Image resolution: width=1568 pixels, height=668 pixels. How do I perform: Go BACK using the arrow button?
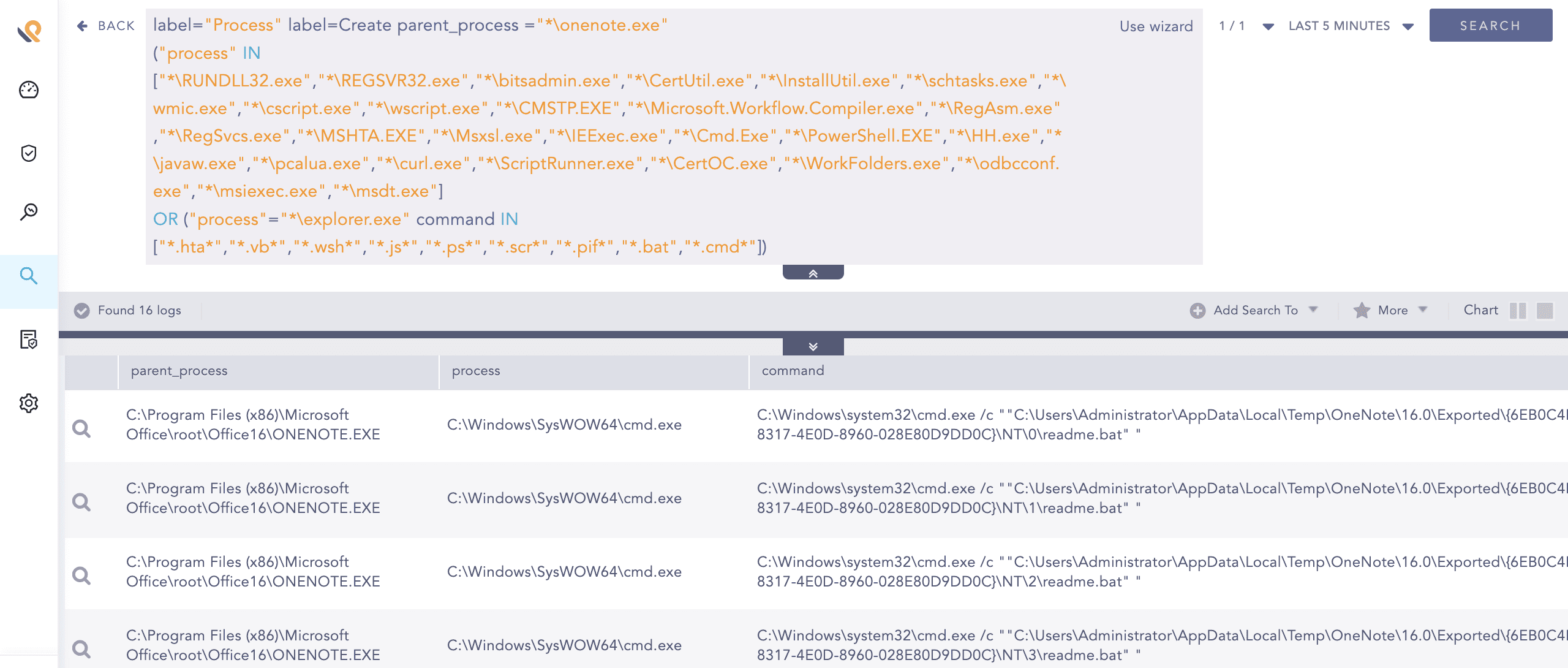[x=105, y=26]
